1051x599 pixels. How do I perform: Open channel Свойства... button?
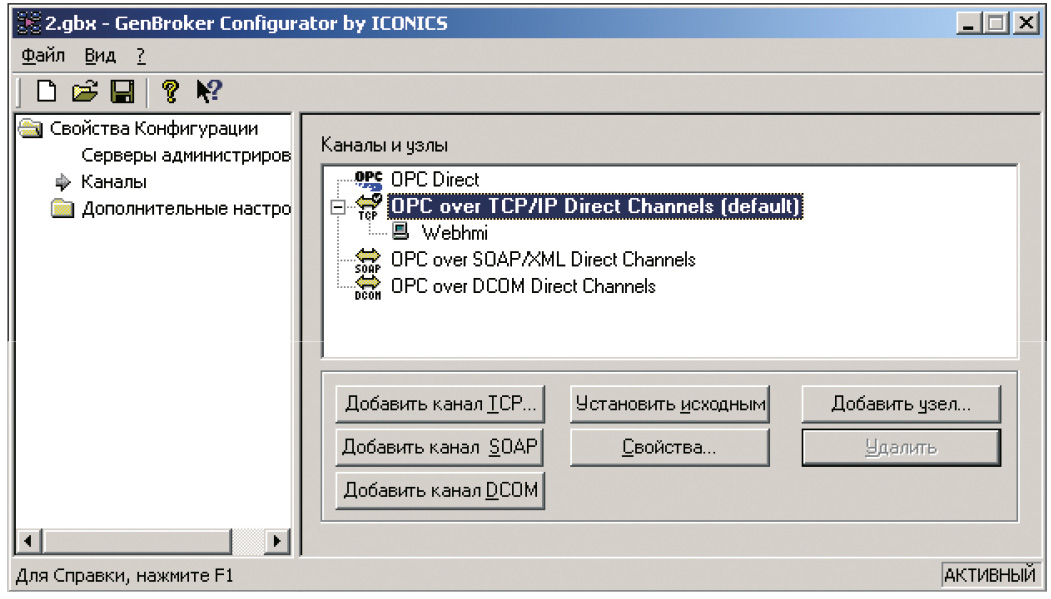[x=670, y=447]
